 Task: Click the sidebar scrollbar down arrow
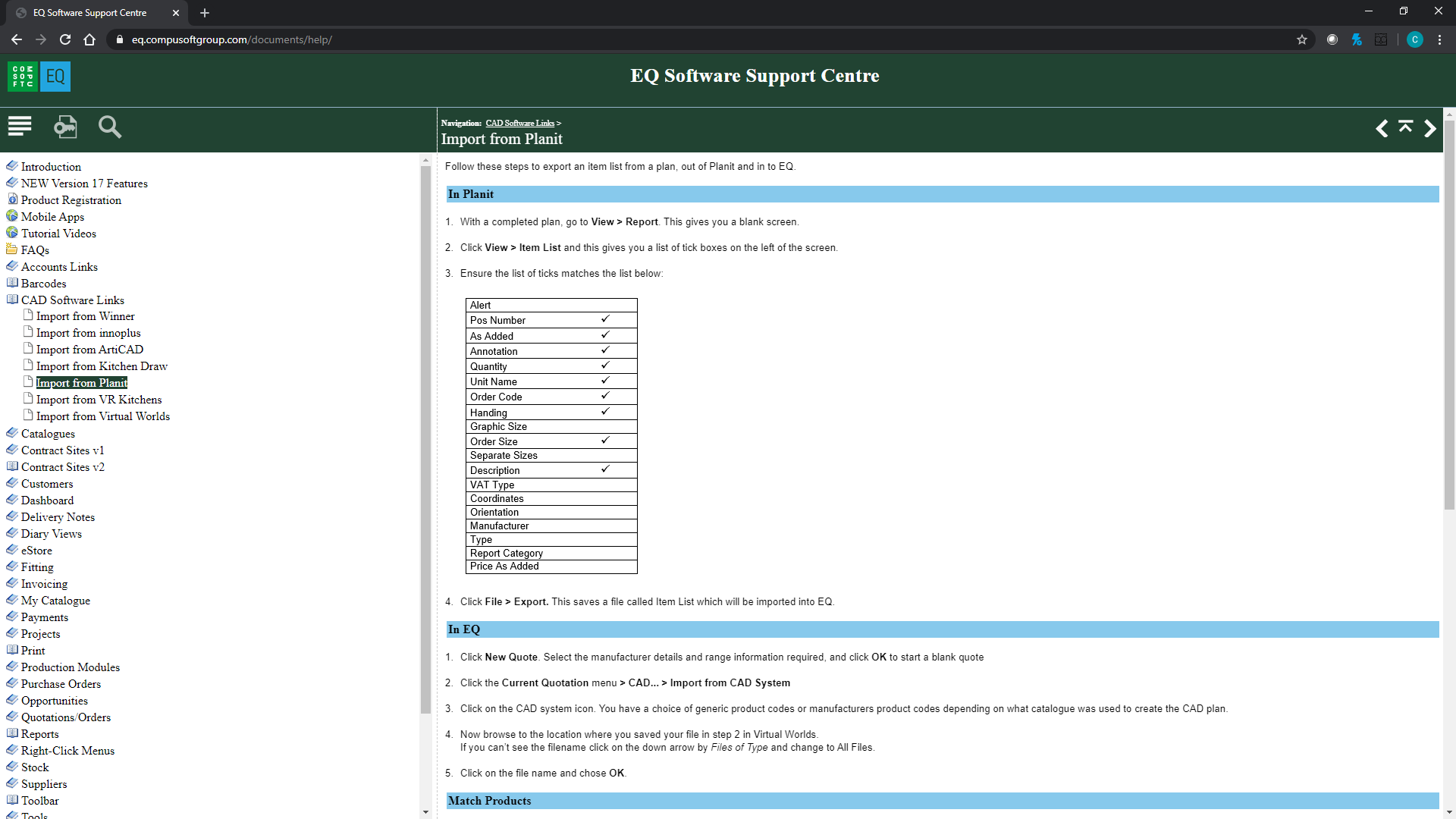point(425,812)
